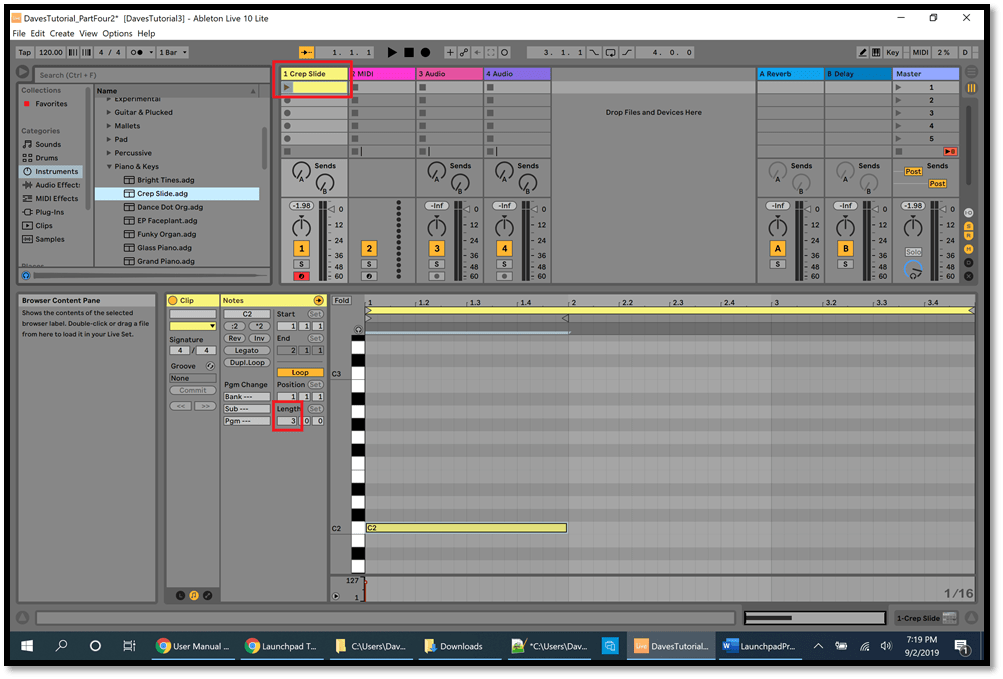Open the Samples category
Screen dimensions: 1003x679
(49, 239)
